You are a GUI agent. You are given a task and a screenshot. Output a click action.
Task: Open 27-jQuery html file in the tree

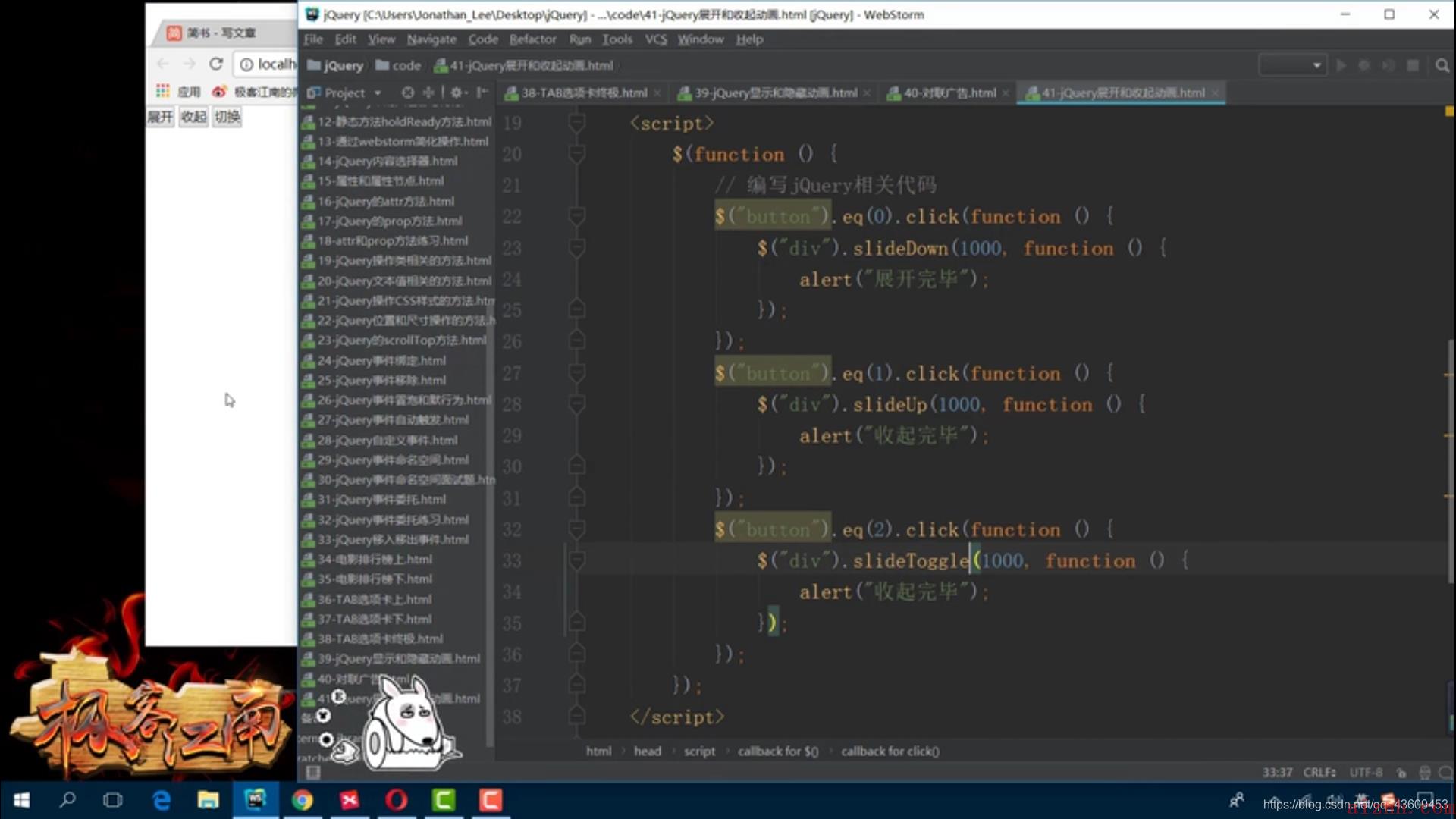click(385, 419)
